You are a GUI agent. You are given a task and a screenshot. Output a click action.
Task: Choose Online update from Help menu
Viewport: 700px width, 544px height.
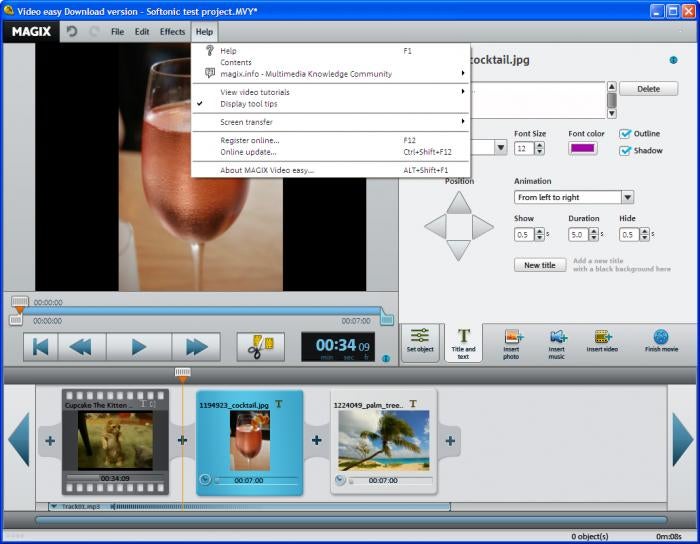[x=248, y=152]
